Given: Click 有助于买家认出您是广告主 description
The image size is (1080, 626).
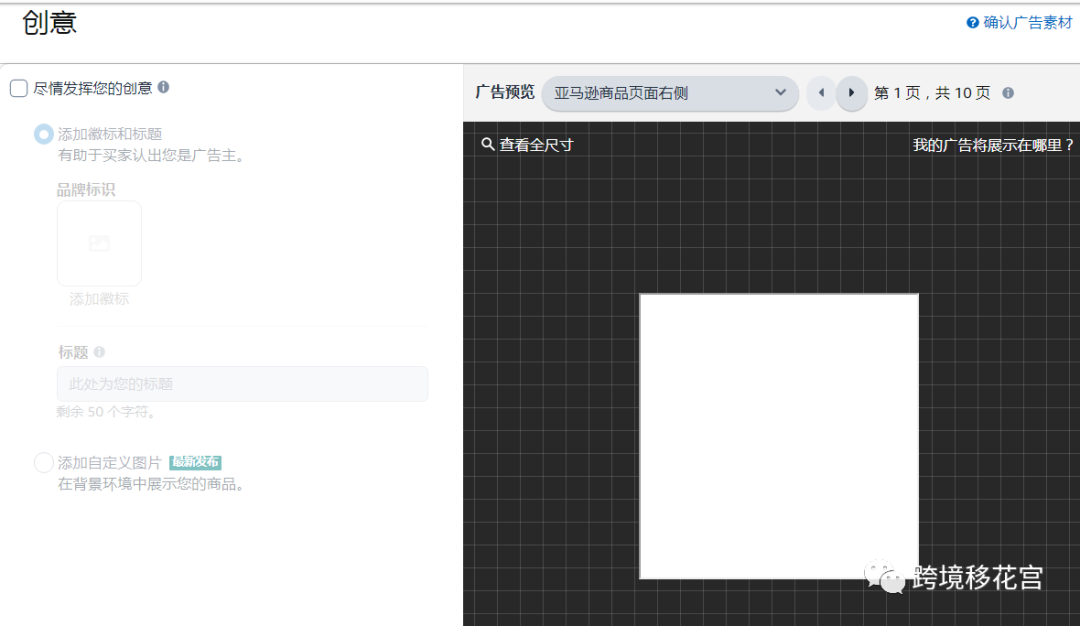Looking at the screenshot, I should pyautogui.click(x=153, y=156).
